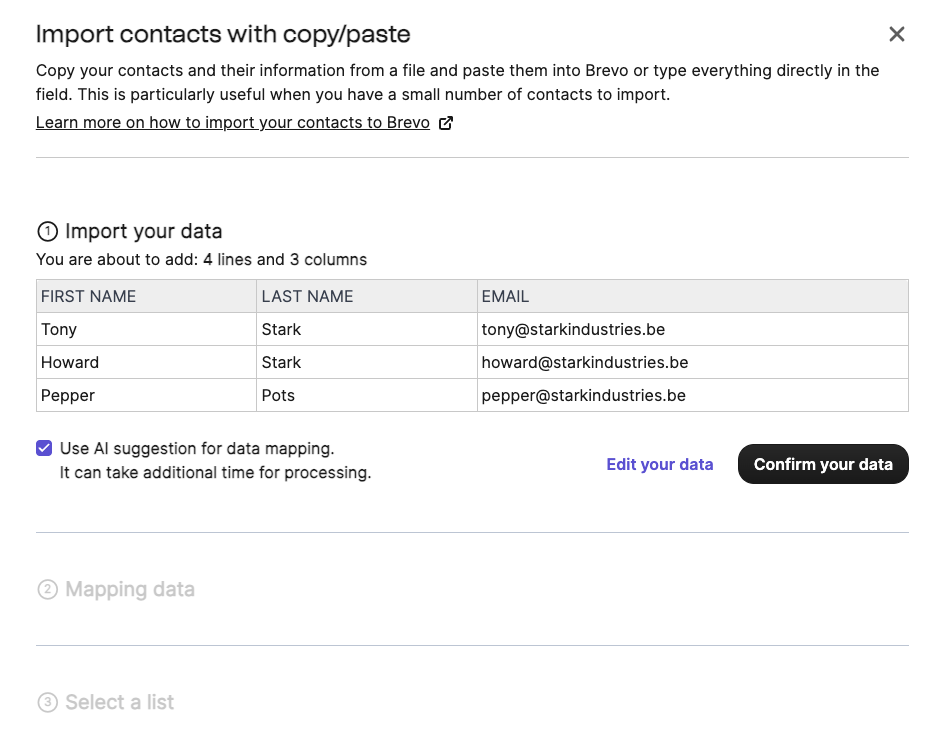Click the step 3 Select a list icon
Image resolution: width=931 pixels, height=749 pixels.
point(47,703)
